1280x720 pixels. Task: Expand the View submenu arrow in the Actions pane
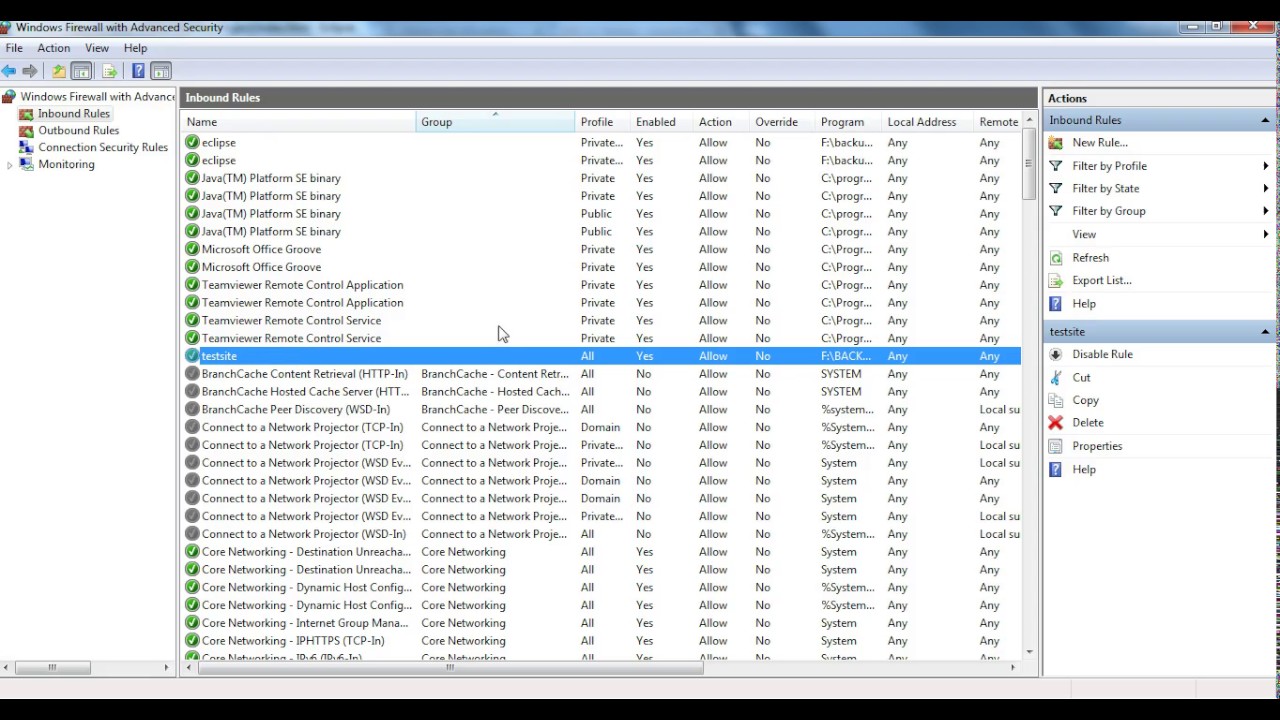point(1266,234)
